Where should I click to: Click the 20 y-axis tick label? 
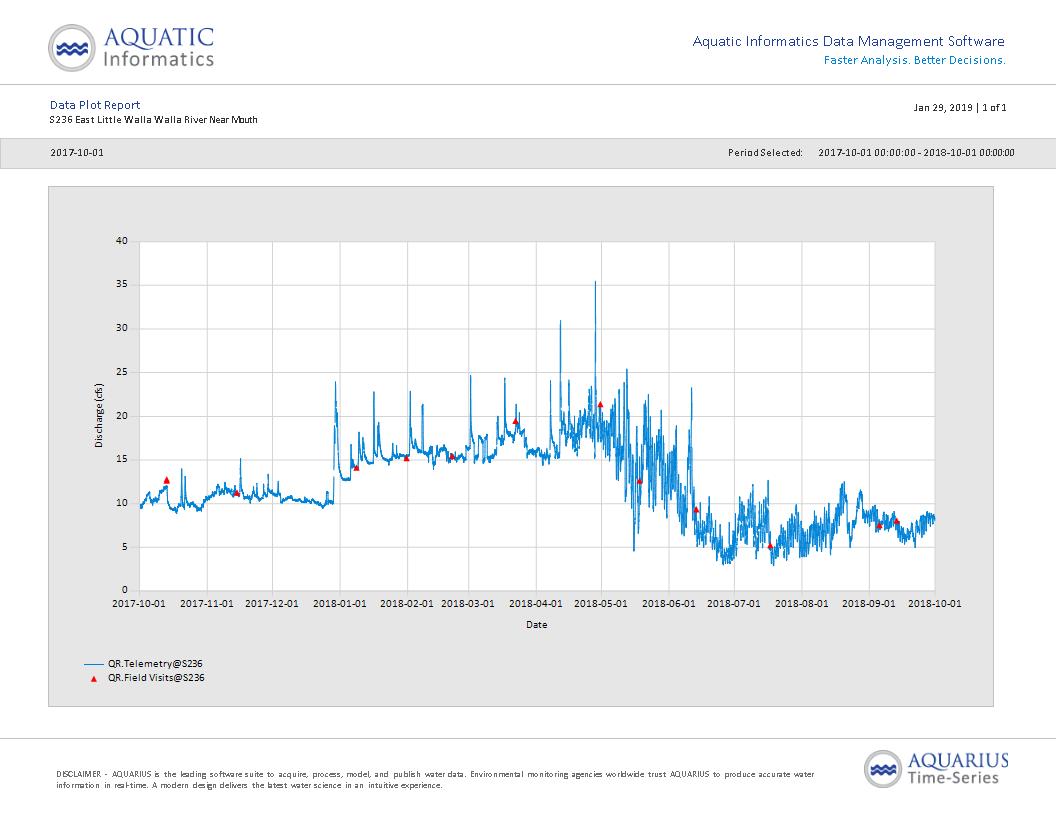pos(122,416)
